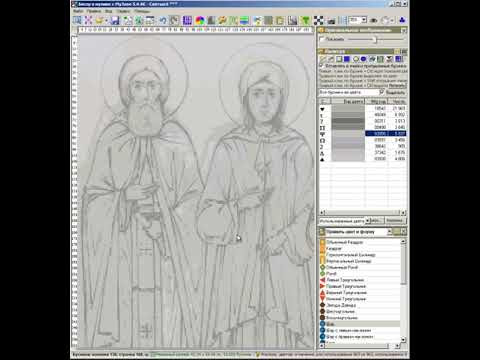Image resolution: width=480 pixels, height=360 pixels.
Task: Open the first menu in the menu bar
Action: [x=78, y=11]
